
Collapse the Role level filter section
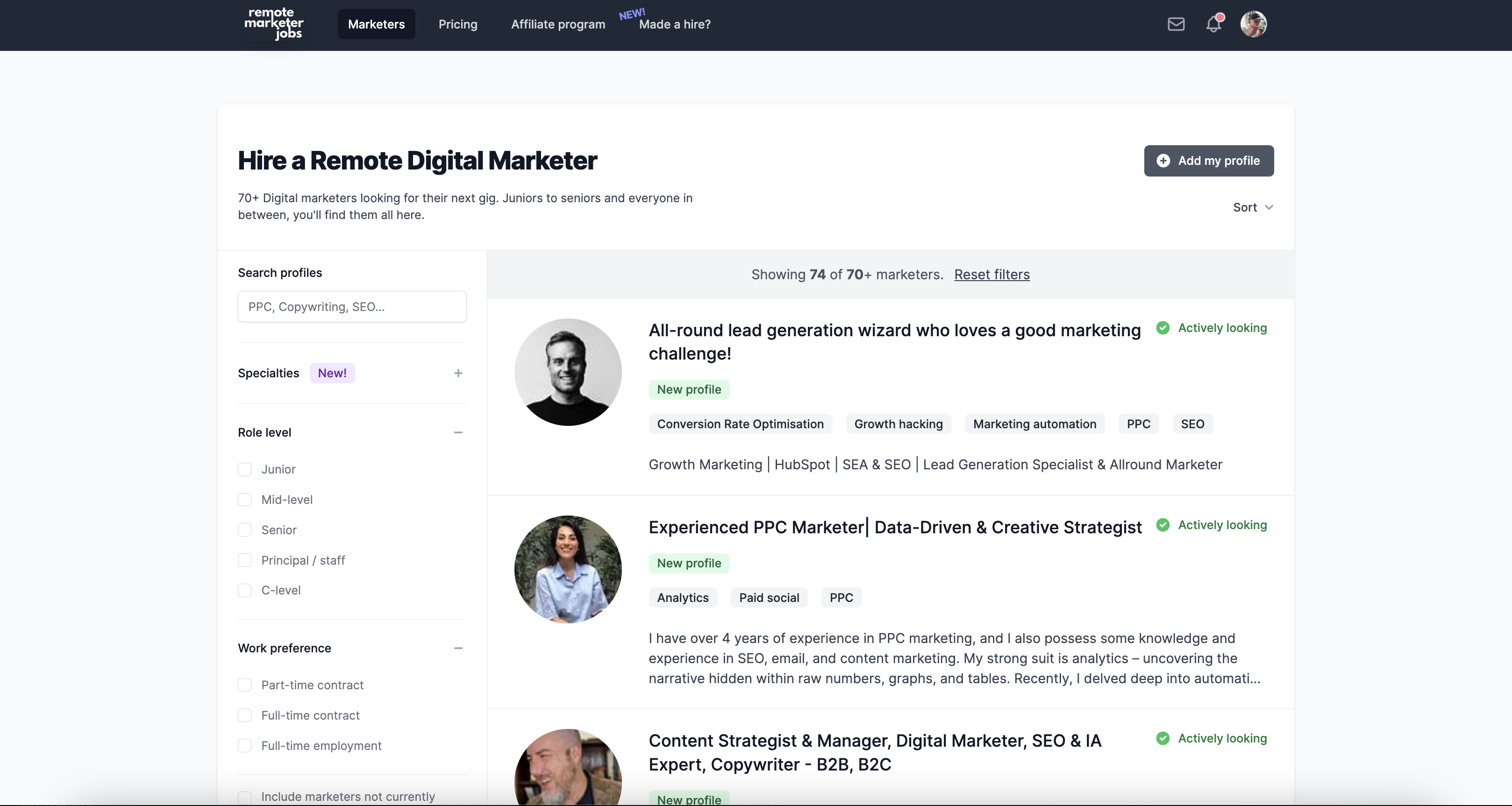tap(458, 432)
